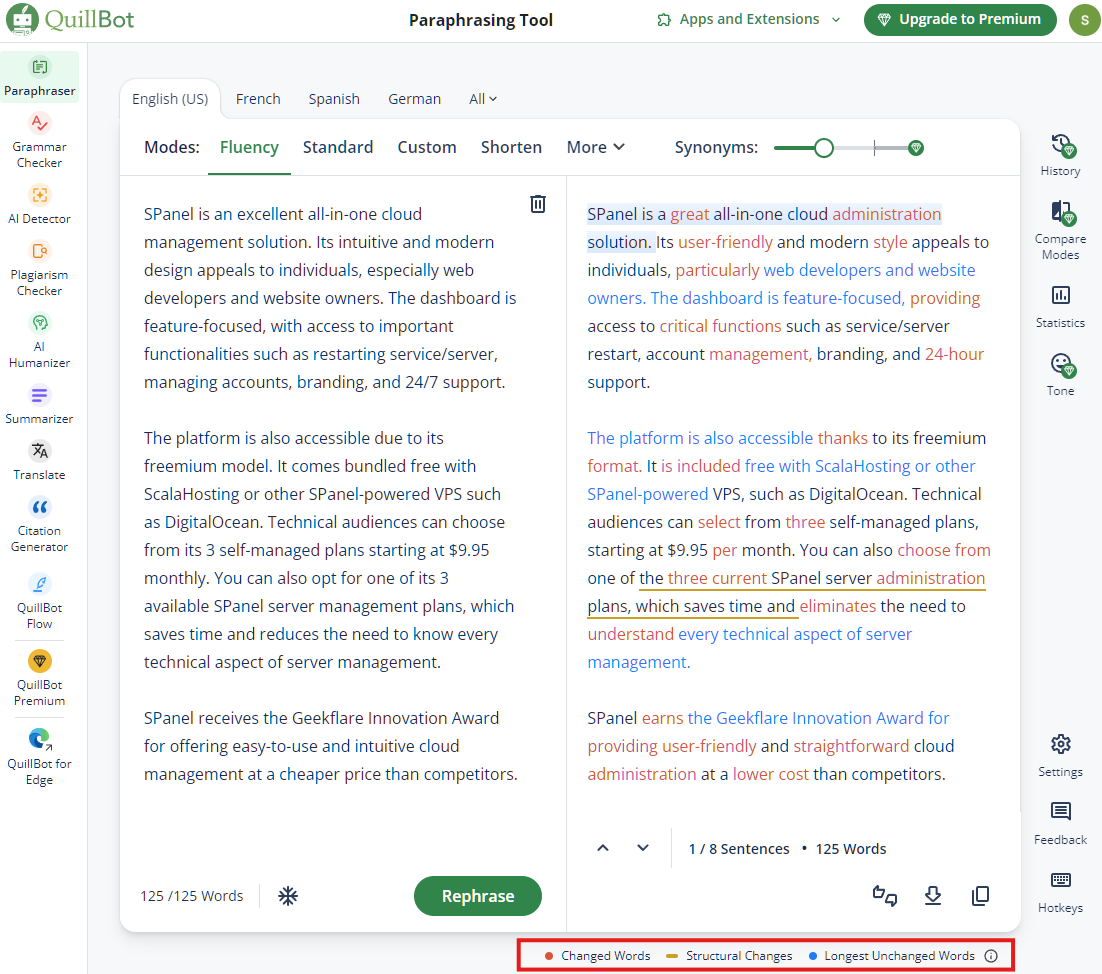1102x974 pixels.
Task: Open QuillBot Premium from sidebar
Action: pos(39,679)
